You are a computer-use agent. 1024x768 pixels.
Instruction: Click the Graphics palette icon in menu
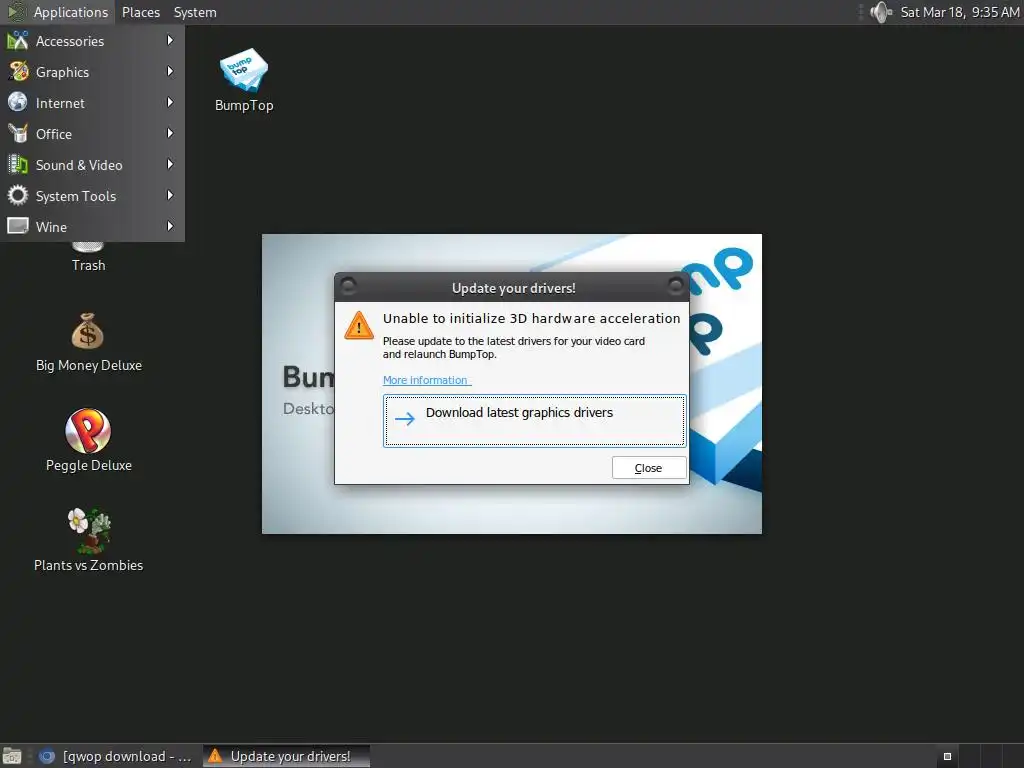[18, 71]
